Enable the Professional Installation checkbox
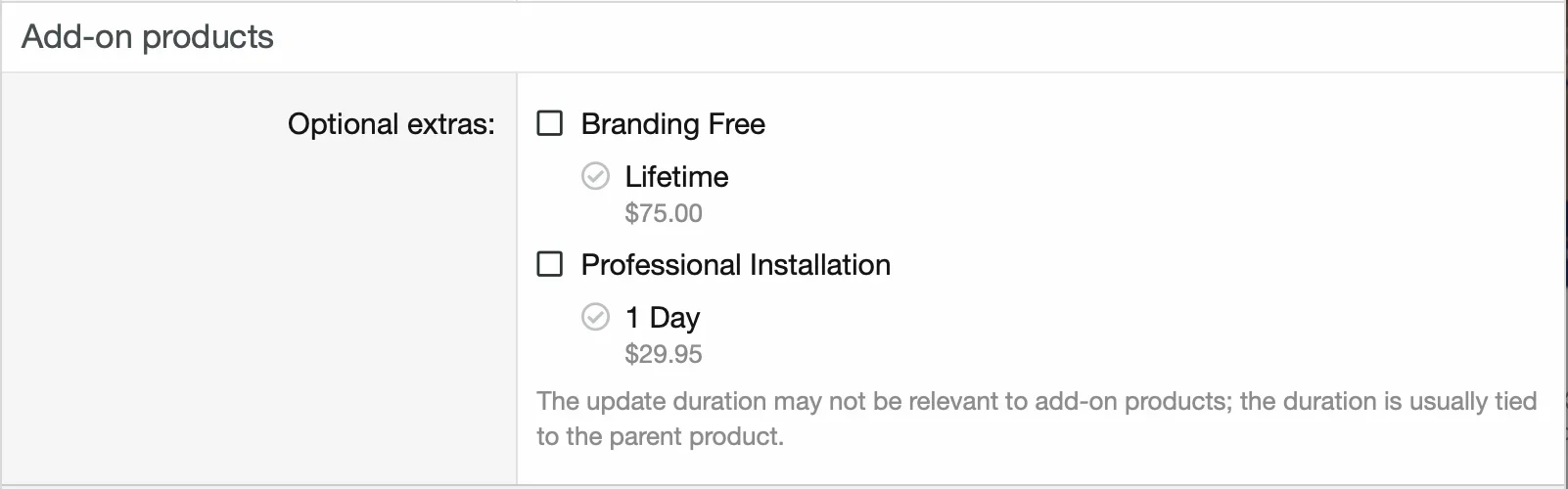Image resolution: width=1568 pixels, height=489 pixels. tap(550, 264)
